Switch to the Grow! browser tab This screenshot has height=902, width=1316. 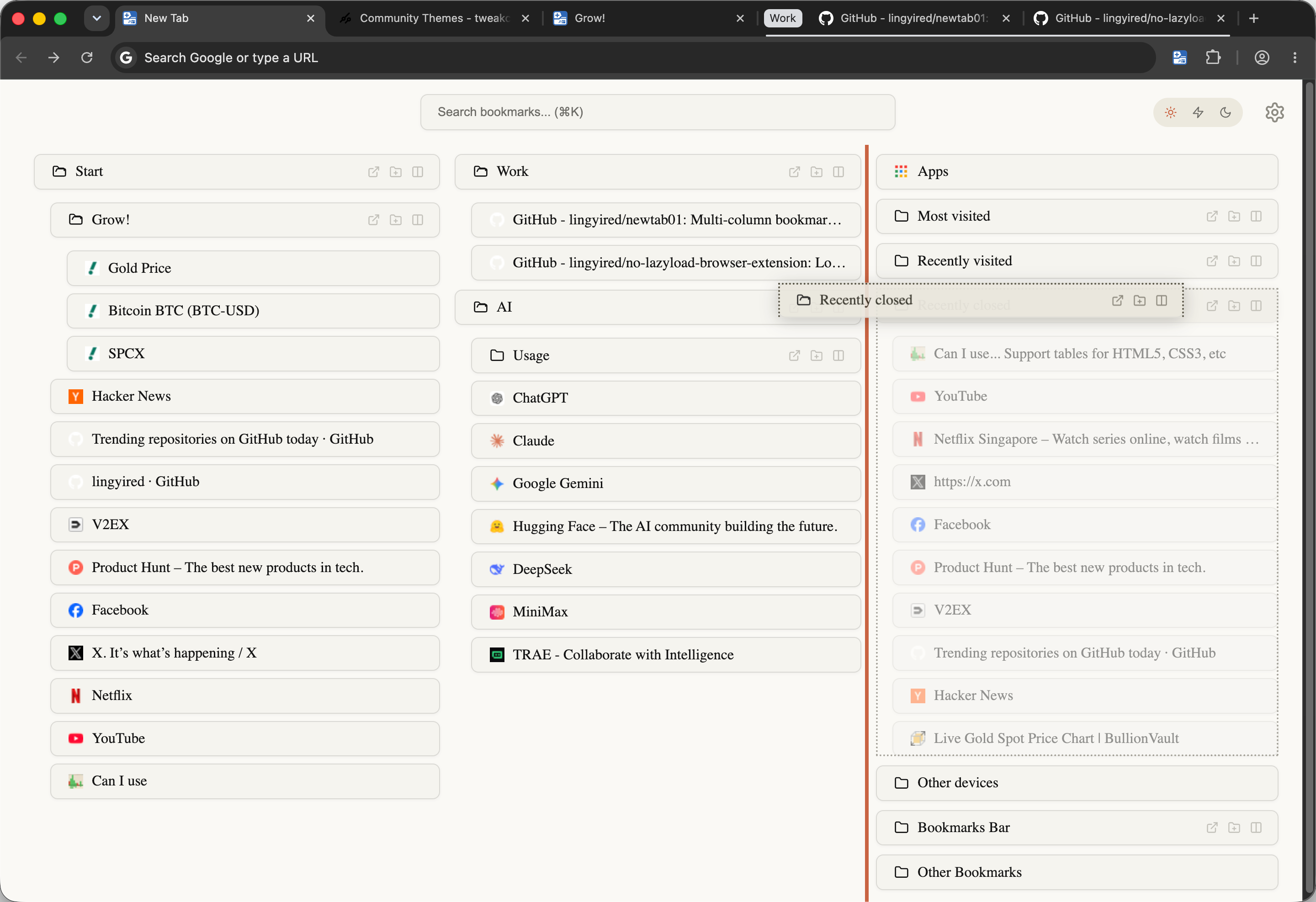(x=648, y=18)
